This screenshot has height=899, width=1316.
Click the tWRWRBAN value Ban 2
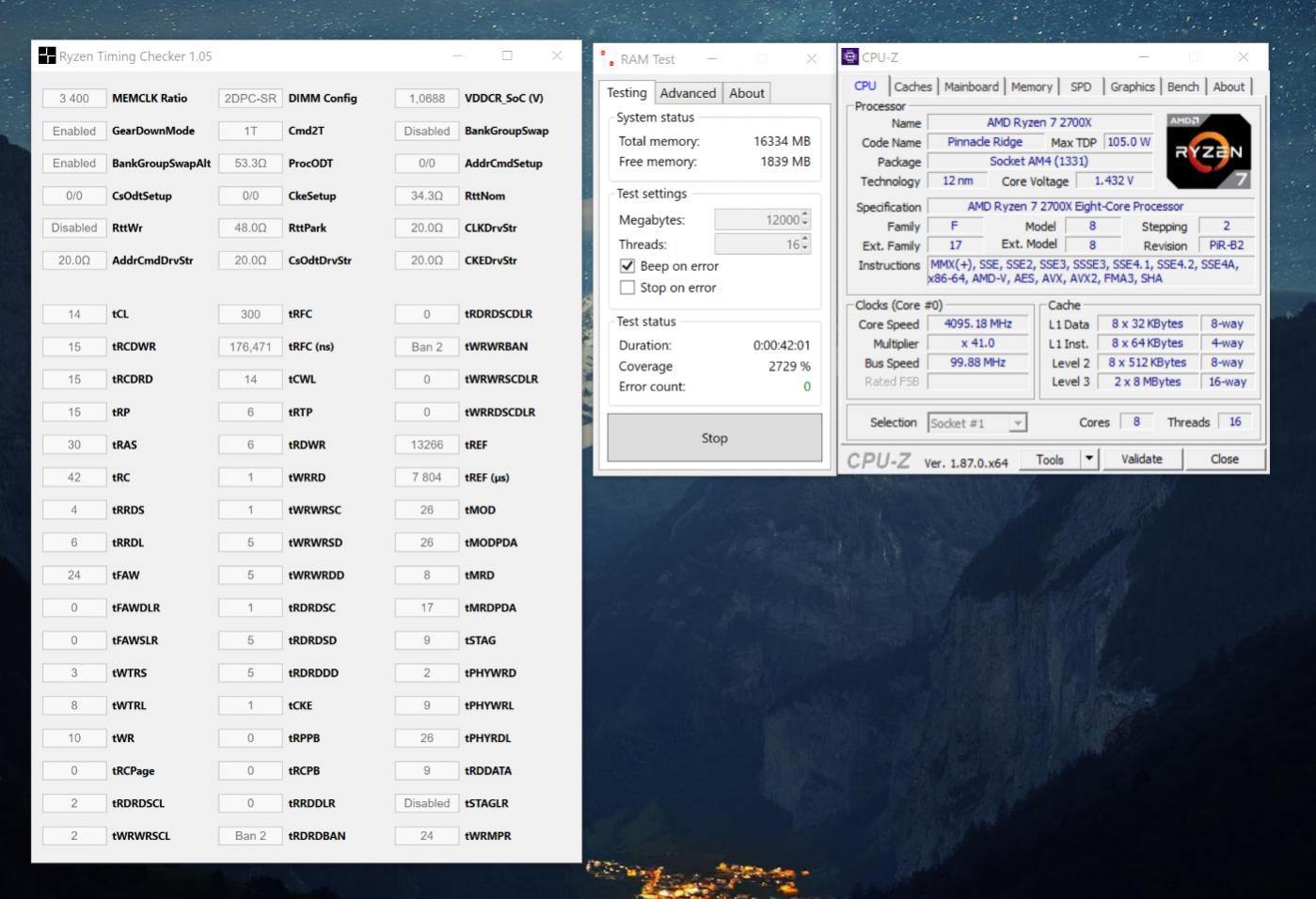click(x=427, y=346)
